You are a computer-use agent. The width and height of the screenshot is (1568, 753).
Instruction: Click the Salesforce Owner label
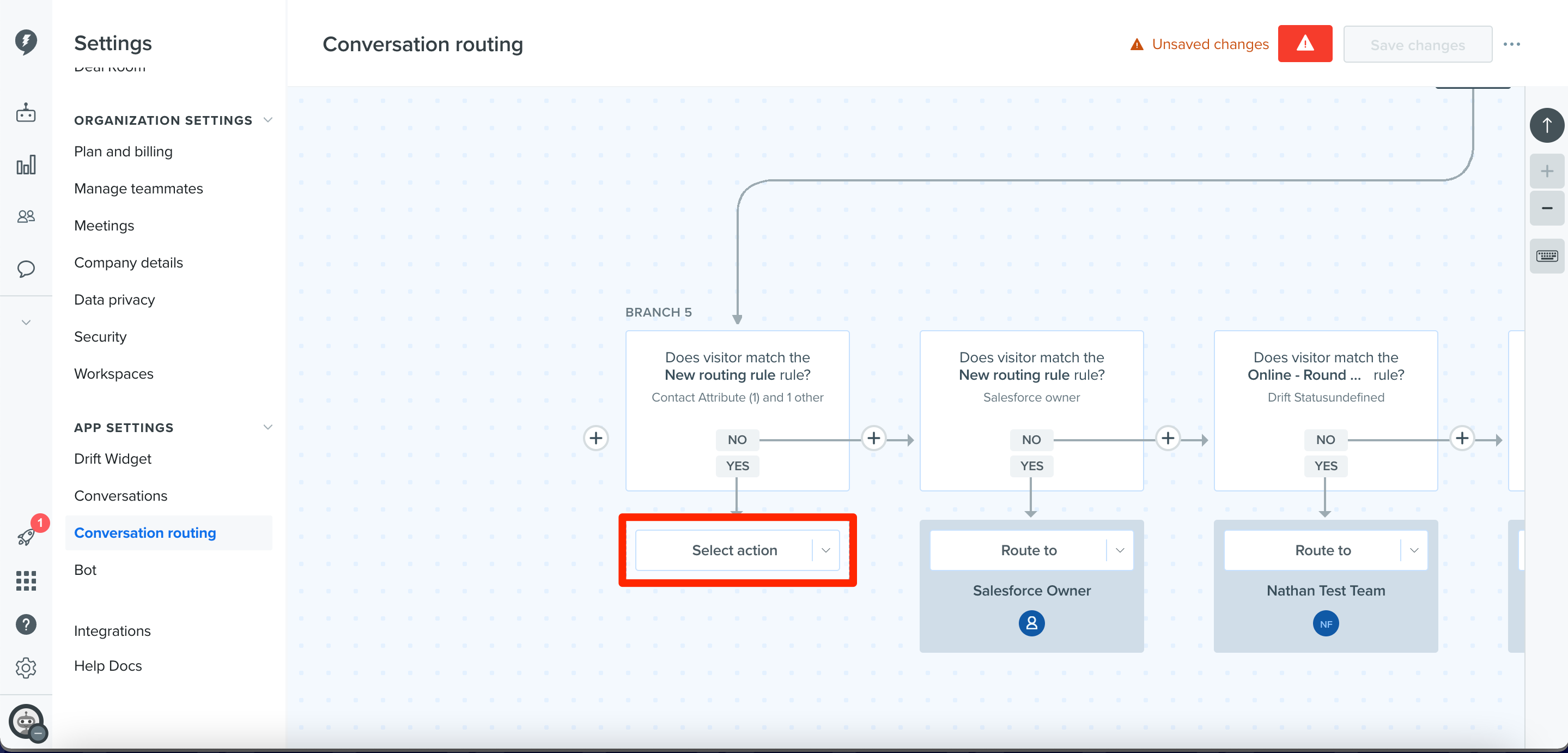point(1031,591)
